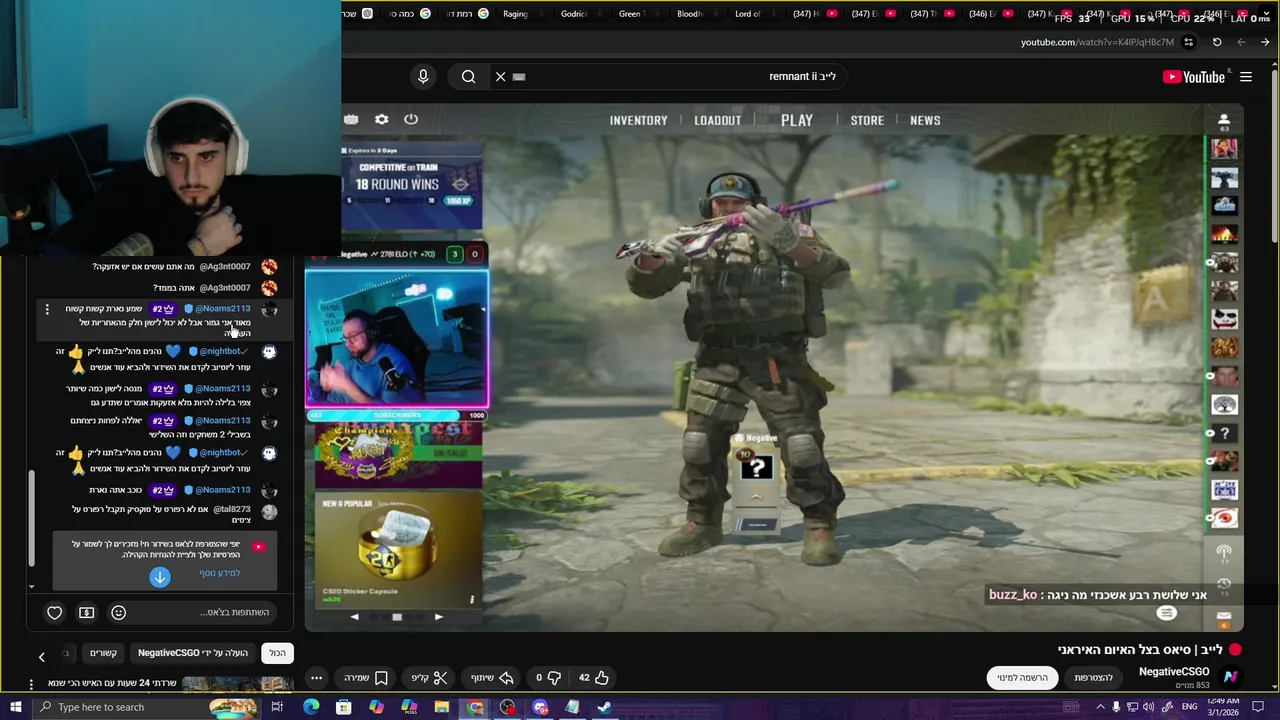Open the chat emoji picker
This screenshot has height=720, width=1280.
pos(118,612)
